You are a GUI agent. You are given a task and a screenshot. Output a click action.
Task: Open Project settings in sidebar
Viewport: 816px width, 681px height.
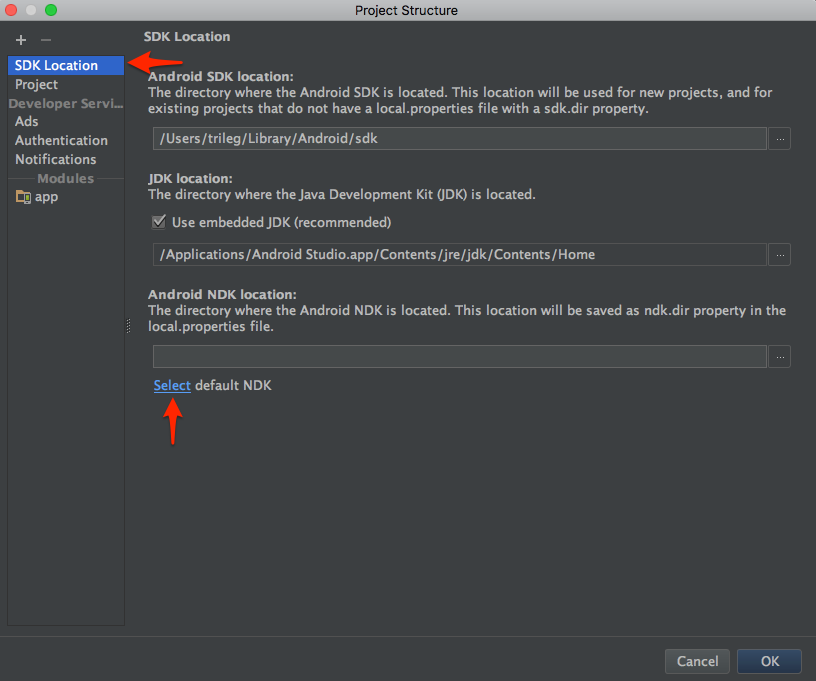coord(66,84)
